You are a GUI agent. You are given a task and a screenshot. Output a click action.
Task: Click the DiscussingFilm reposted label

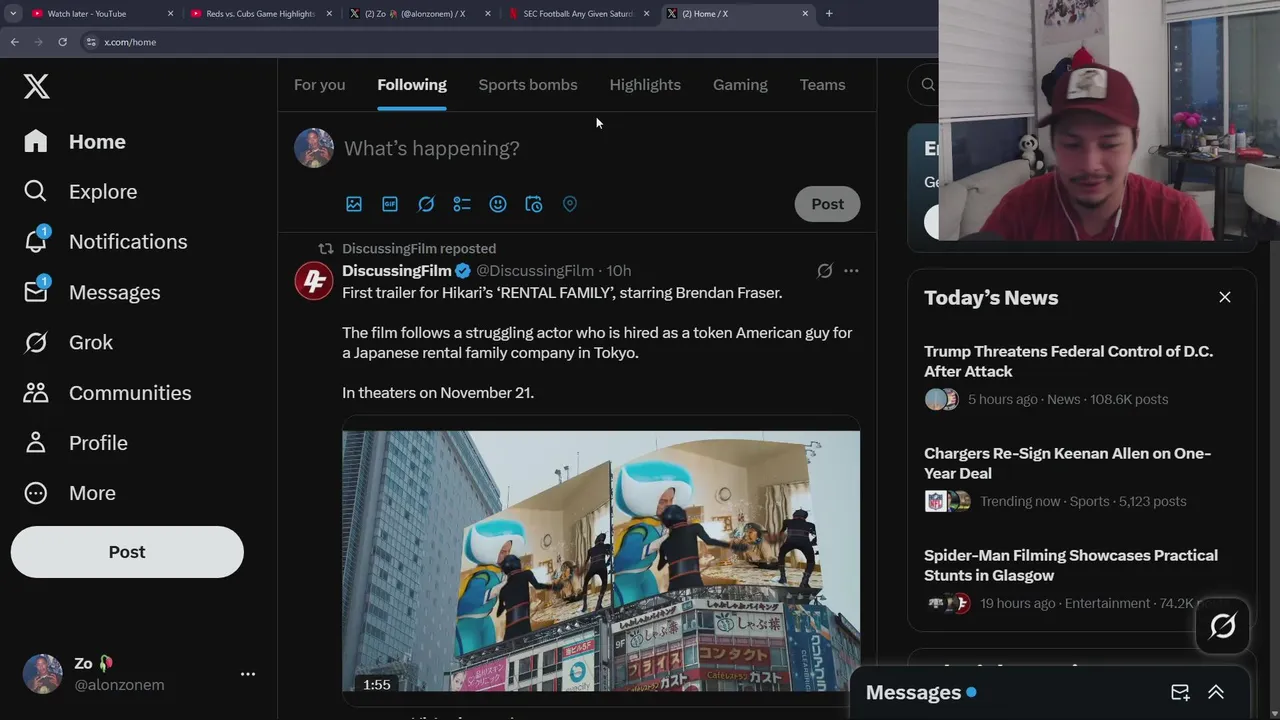419,248
